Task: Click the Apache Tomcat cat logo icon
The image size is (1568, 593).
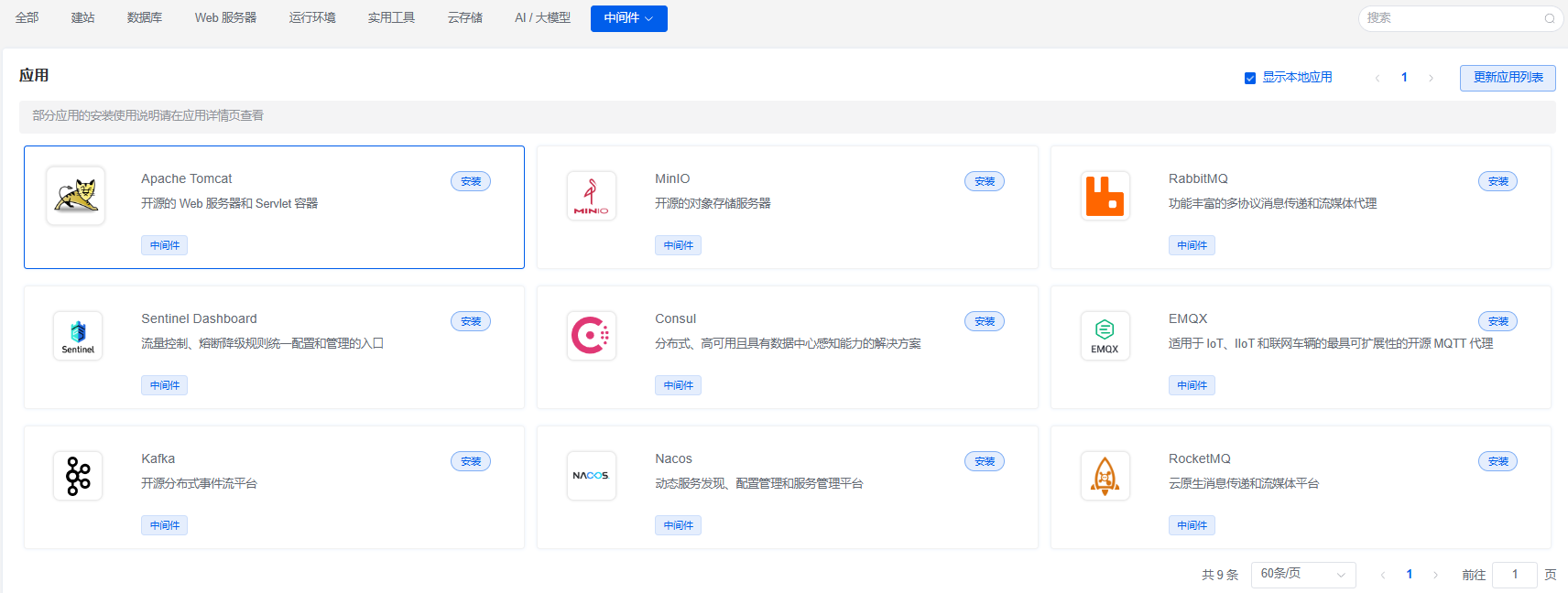Action: point(76,196)
